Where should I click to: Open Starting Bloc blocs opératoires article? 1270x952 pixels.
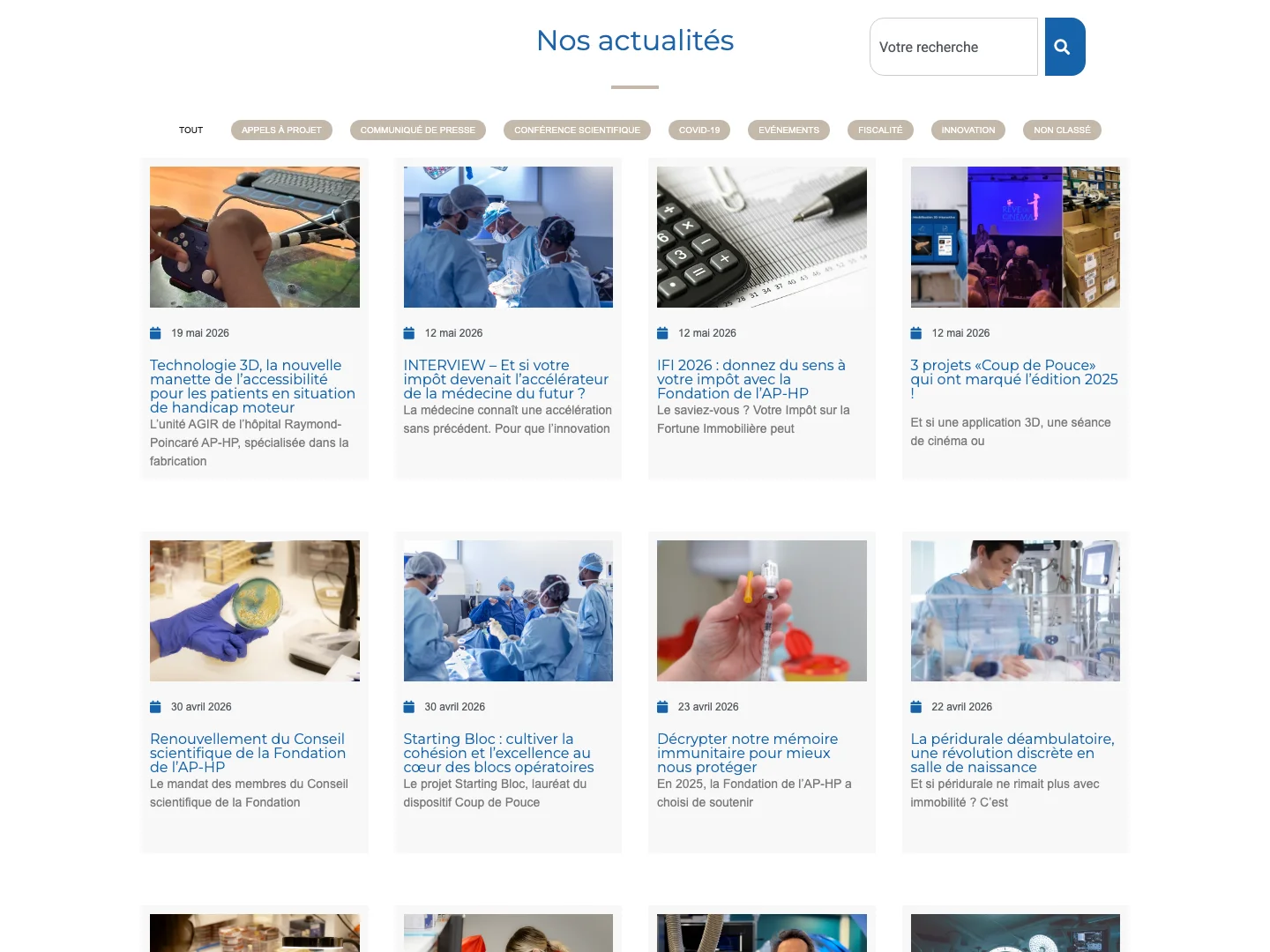pos(499,753)
